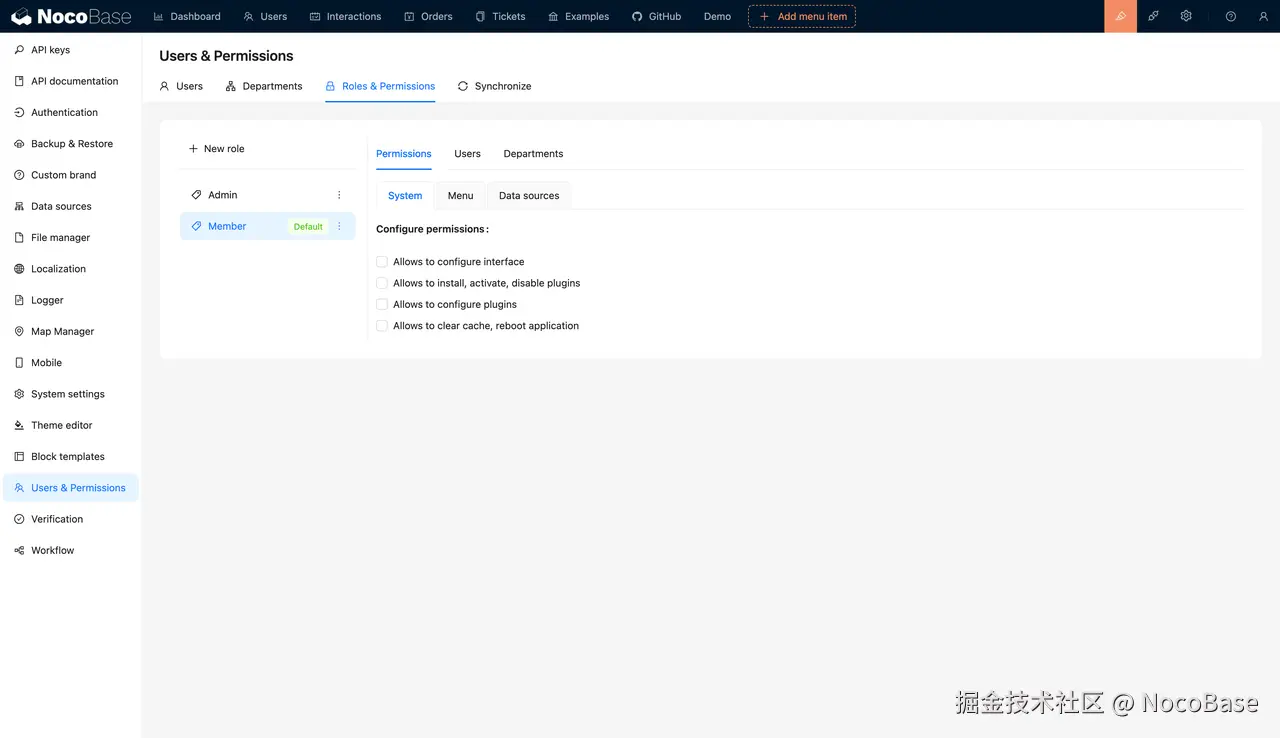Open the Data sources permissions tab

tap(529, 195)
